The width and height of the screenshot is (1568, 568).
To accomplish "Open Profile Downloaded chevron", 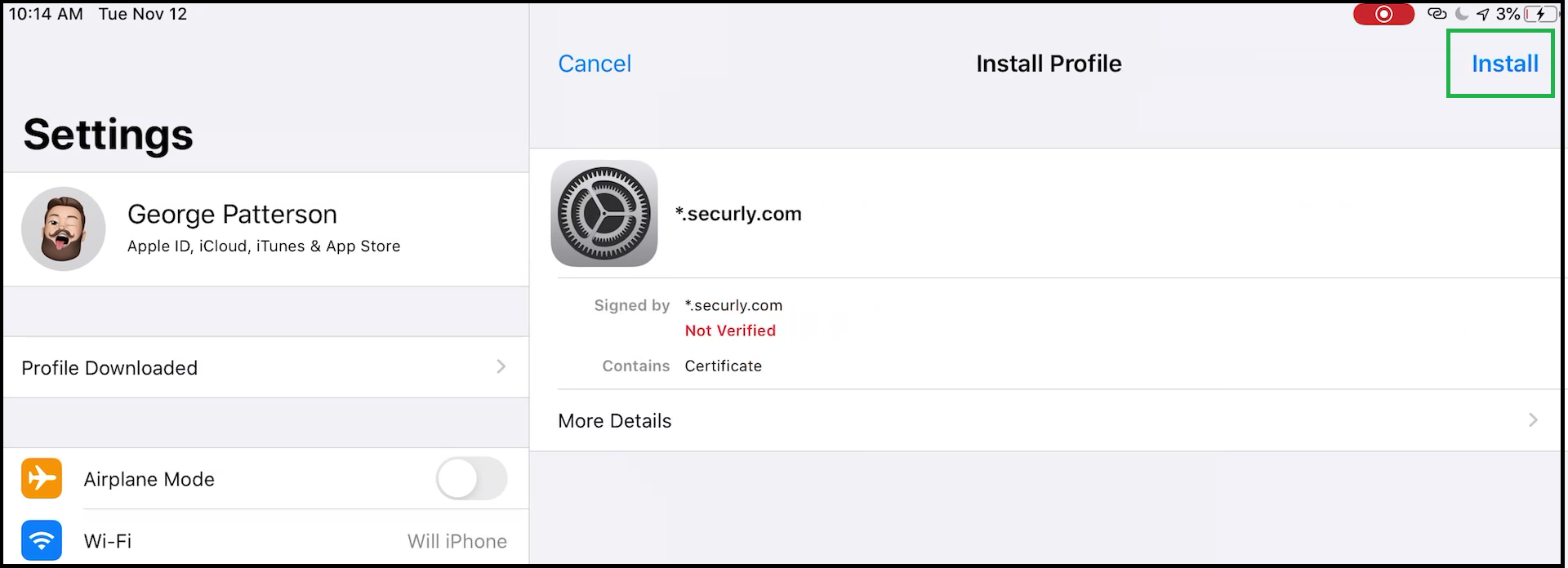I will point(501,367).
